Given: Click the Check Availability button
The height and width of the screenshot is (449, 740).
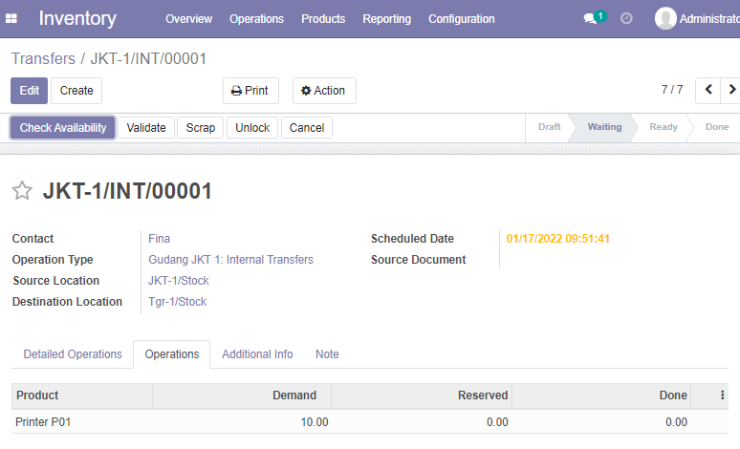Looking at the screenshot, I should (63, 128).
